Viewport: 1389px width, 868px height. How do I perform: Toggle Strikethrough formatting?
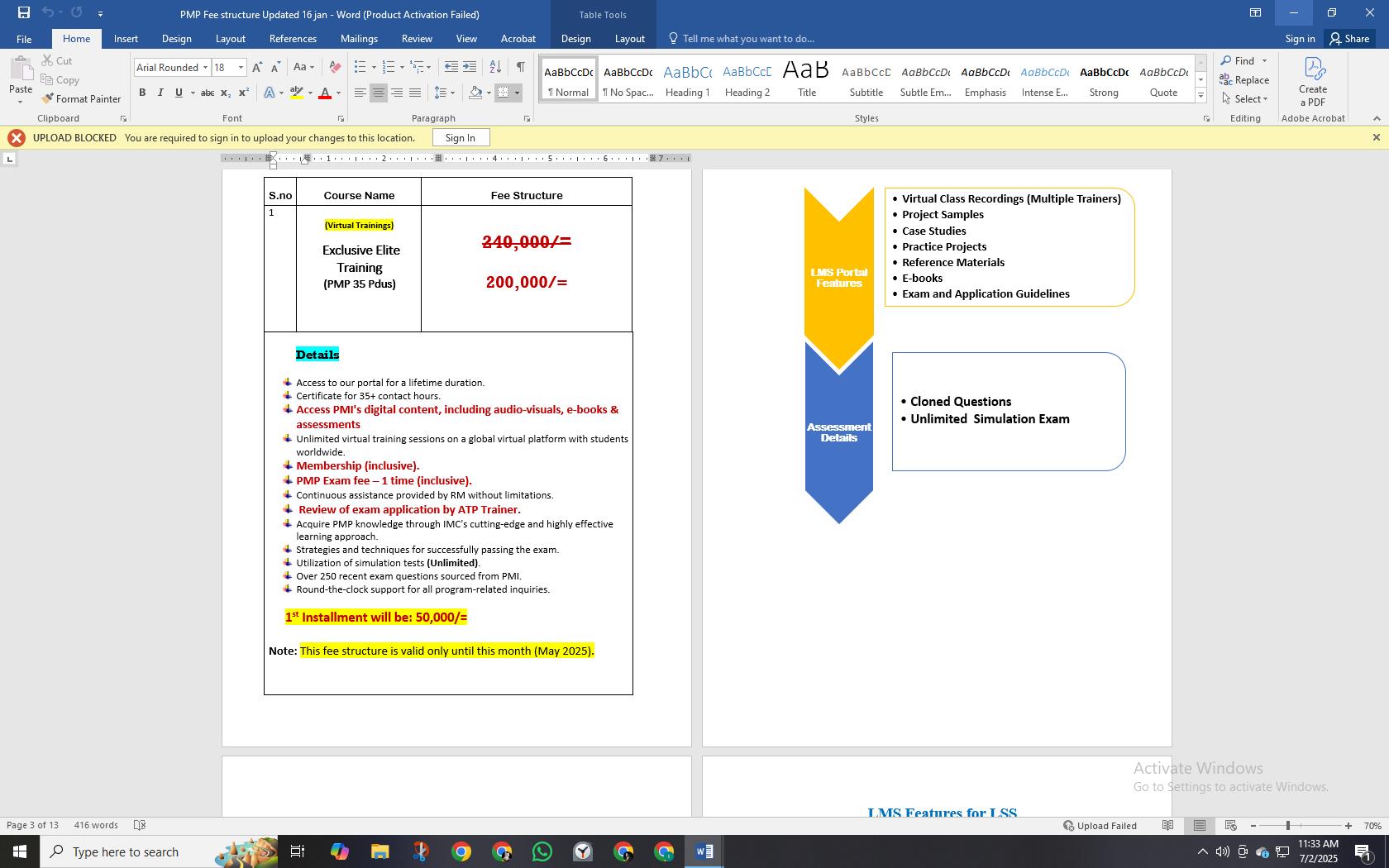pos(208,93)
